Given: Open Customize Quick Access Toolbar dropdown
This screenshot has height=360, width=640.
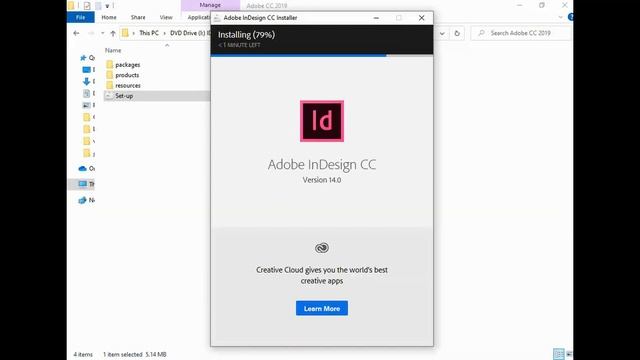Looking at the screenshot, I should point(107,6).
